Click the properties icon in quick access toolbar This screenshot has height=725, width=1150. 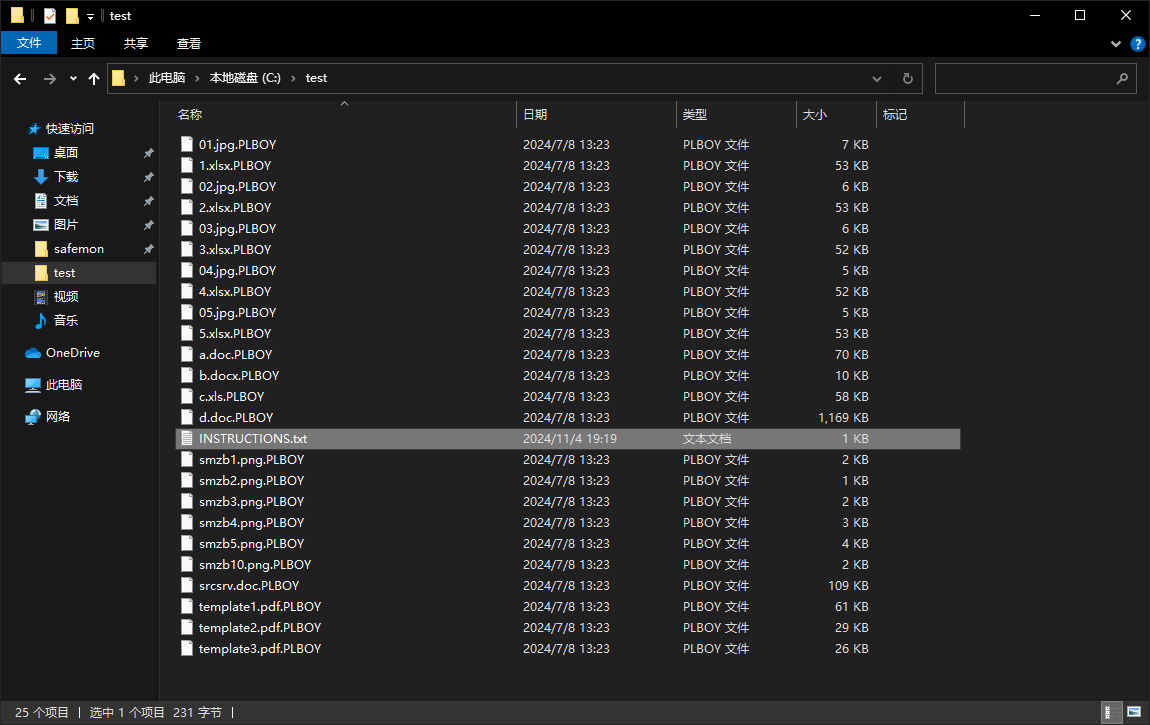coord(50,16)
